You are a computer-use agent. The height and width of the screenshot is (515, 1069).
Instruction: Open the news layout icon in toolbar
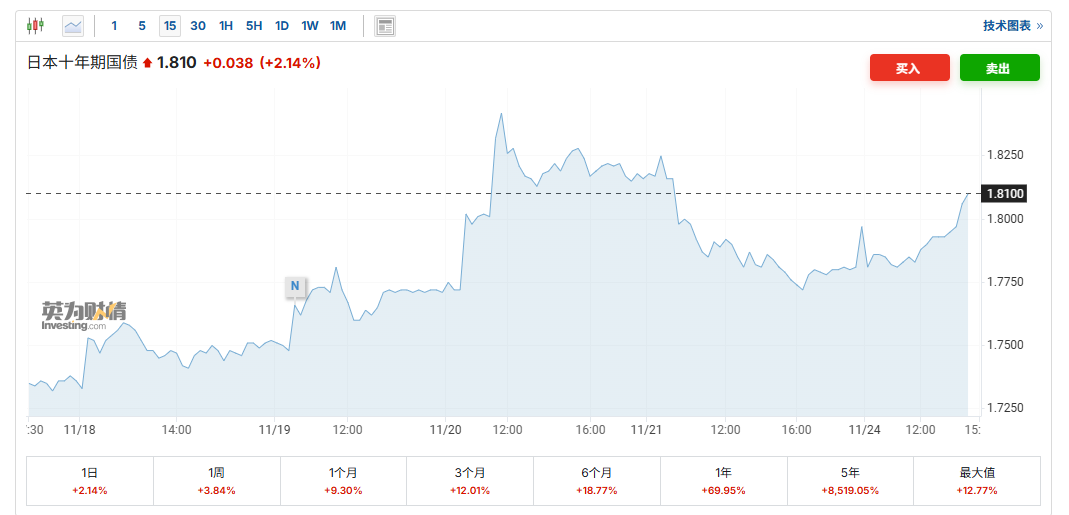point(385,26)
